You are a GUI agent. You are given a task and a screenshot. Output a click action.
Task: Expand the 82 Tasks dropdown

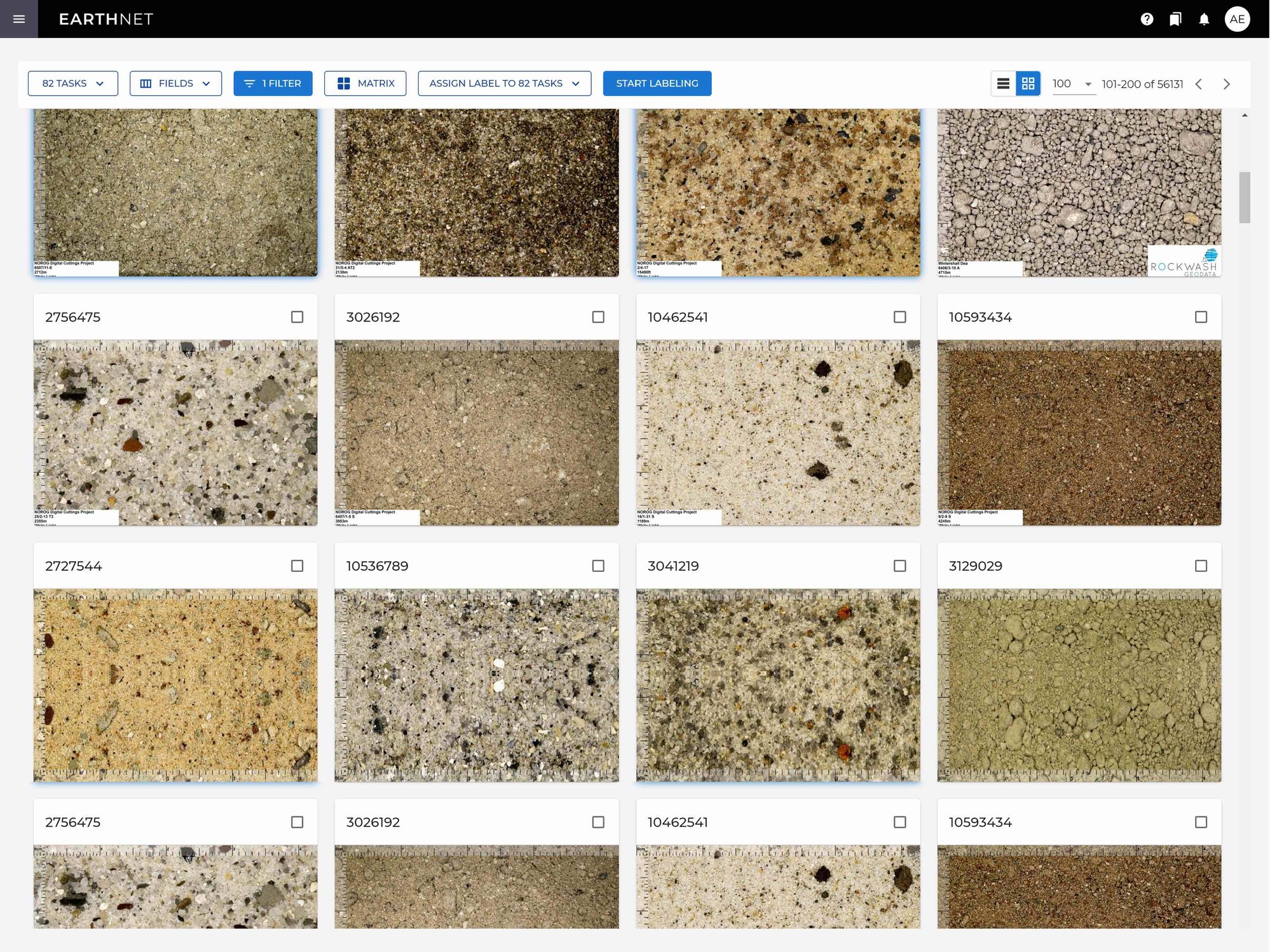(73, 83)
